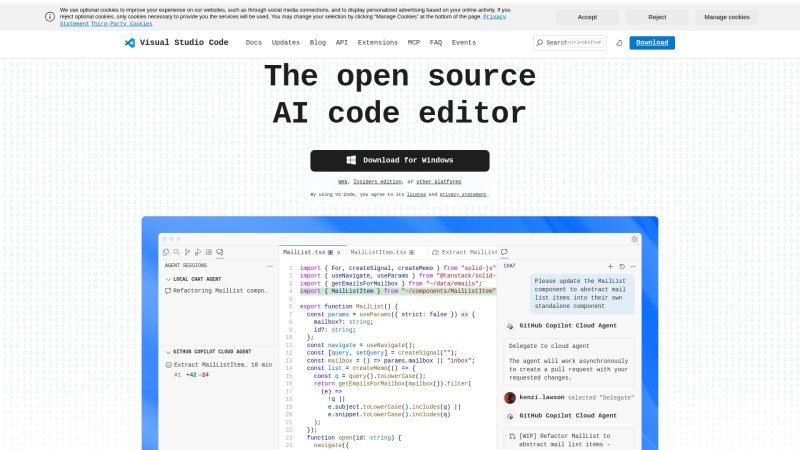800x450 pixels.
Task: Select the Refactoring MailList compo… session
Action: [219, 291]
